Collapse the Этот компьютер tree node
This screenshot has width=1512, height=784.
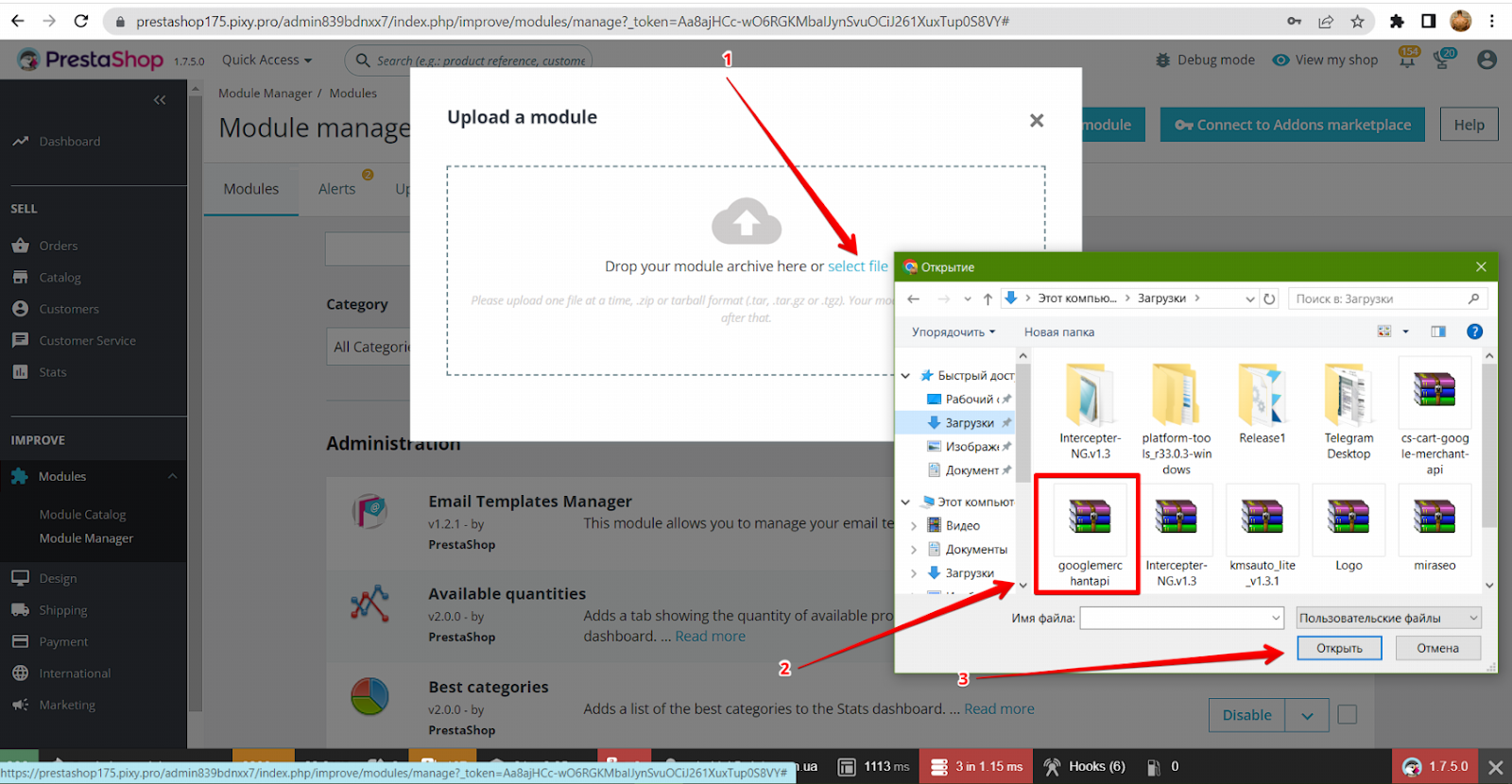905,502
